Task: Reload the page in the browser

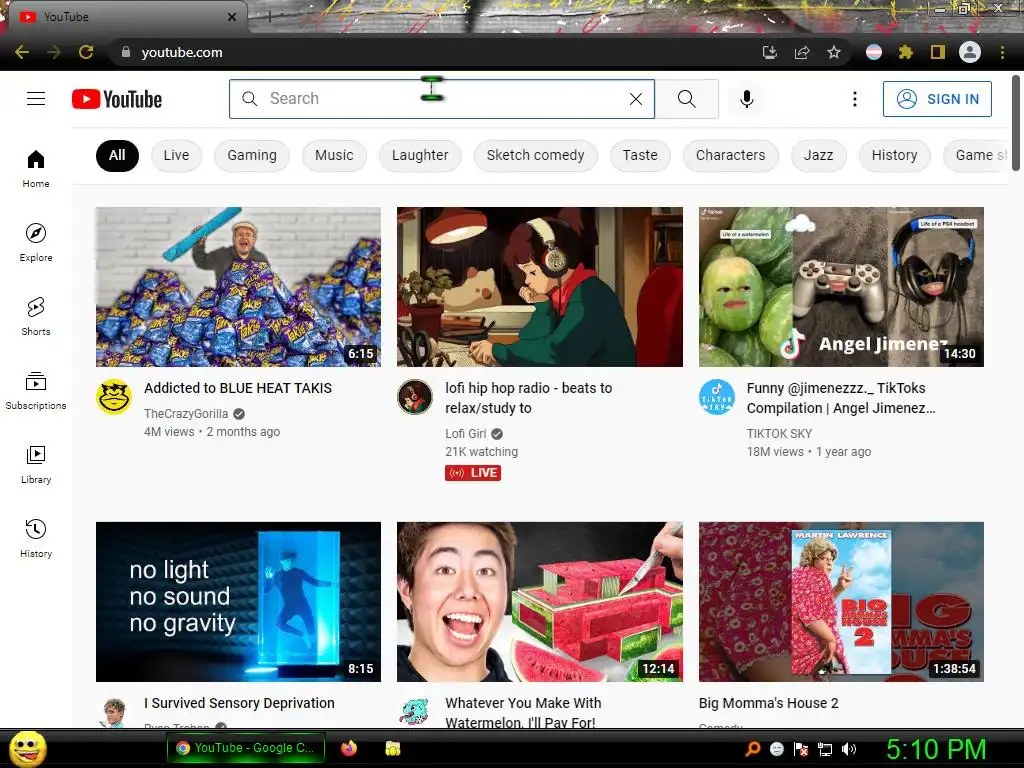Action: (86, 52)
